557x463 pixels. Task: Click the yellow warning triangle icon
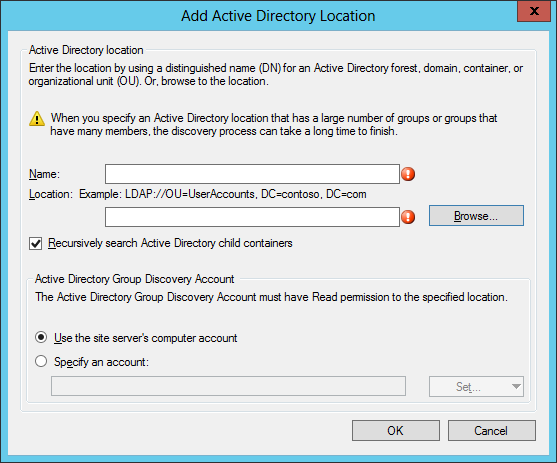tap(37, 119)
